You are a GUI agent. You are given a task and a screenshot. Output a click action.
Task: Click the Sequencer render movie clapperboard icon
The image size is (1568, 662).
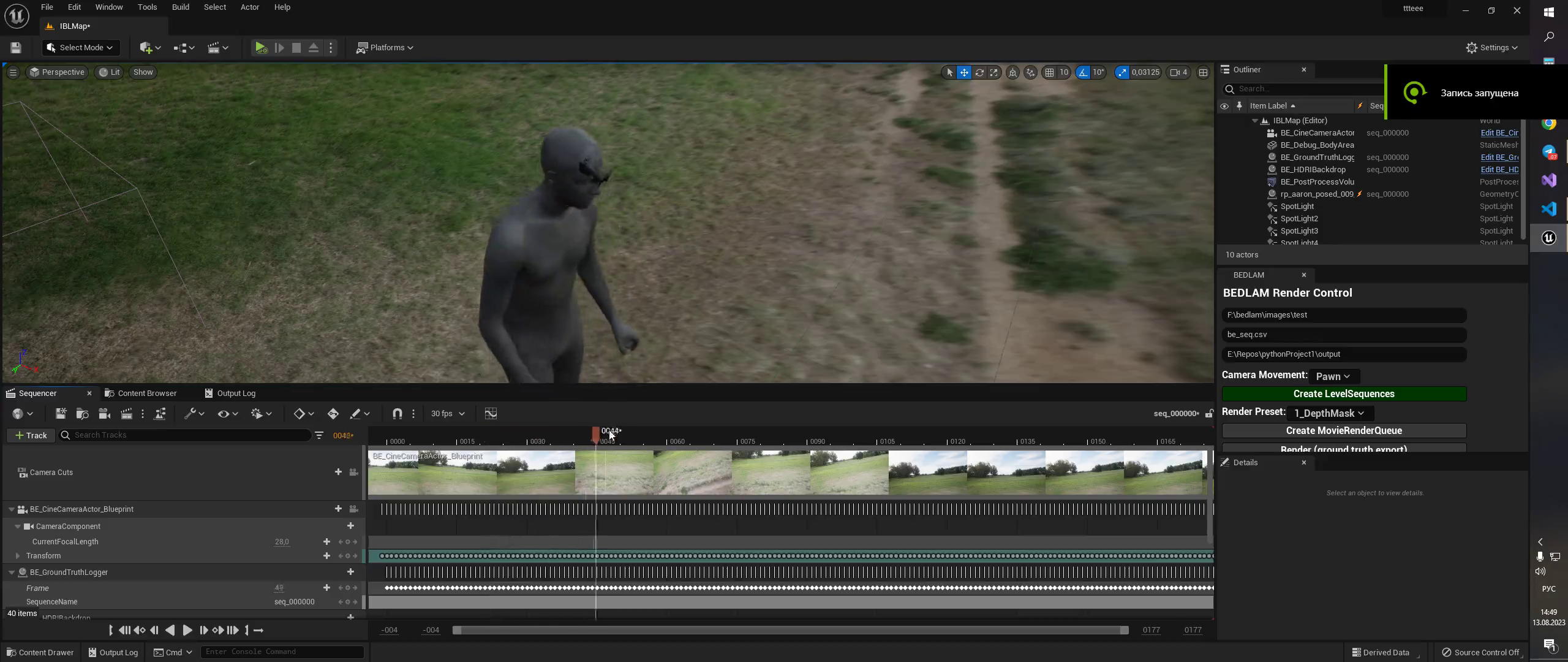126,414
